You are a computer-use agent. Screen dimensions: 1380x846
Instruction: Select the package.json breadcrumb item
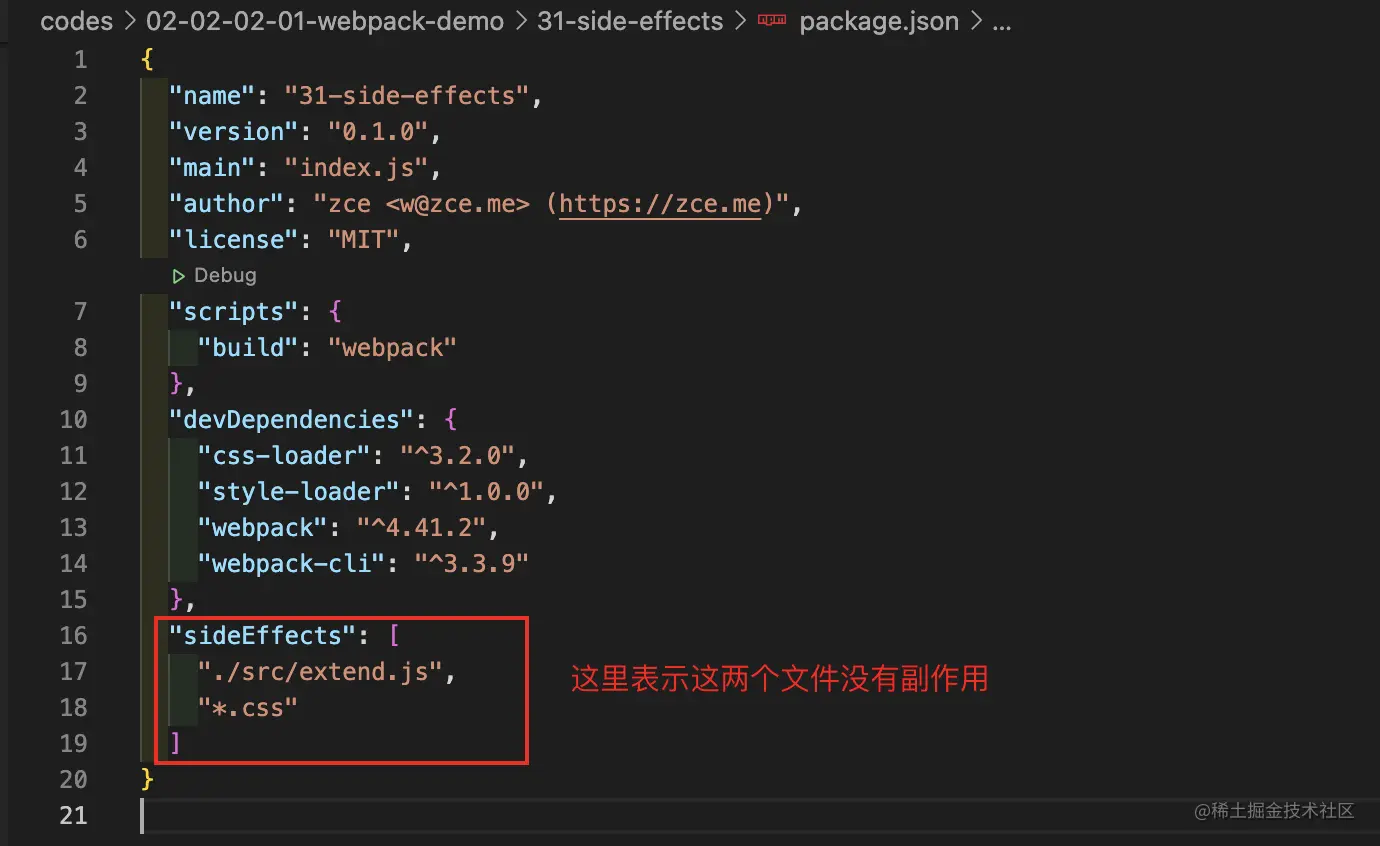point(879,21)
